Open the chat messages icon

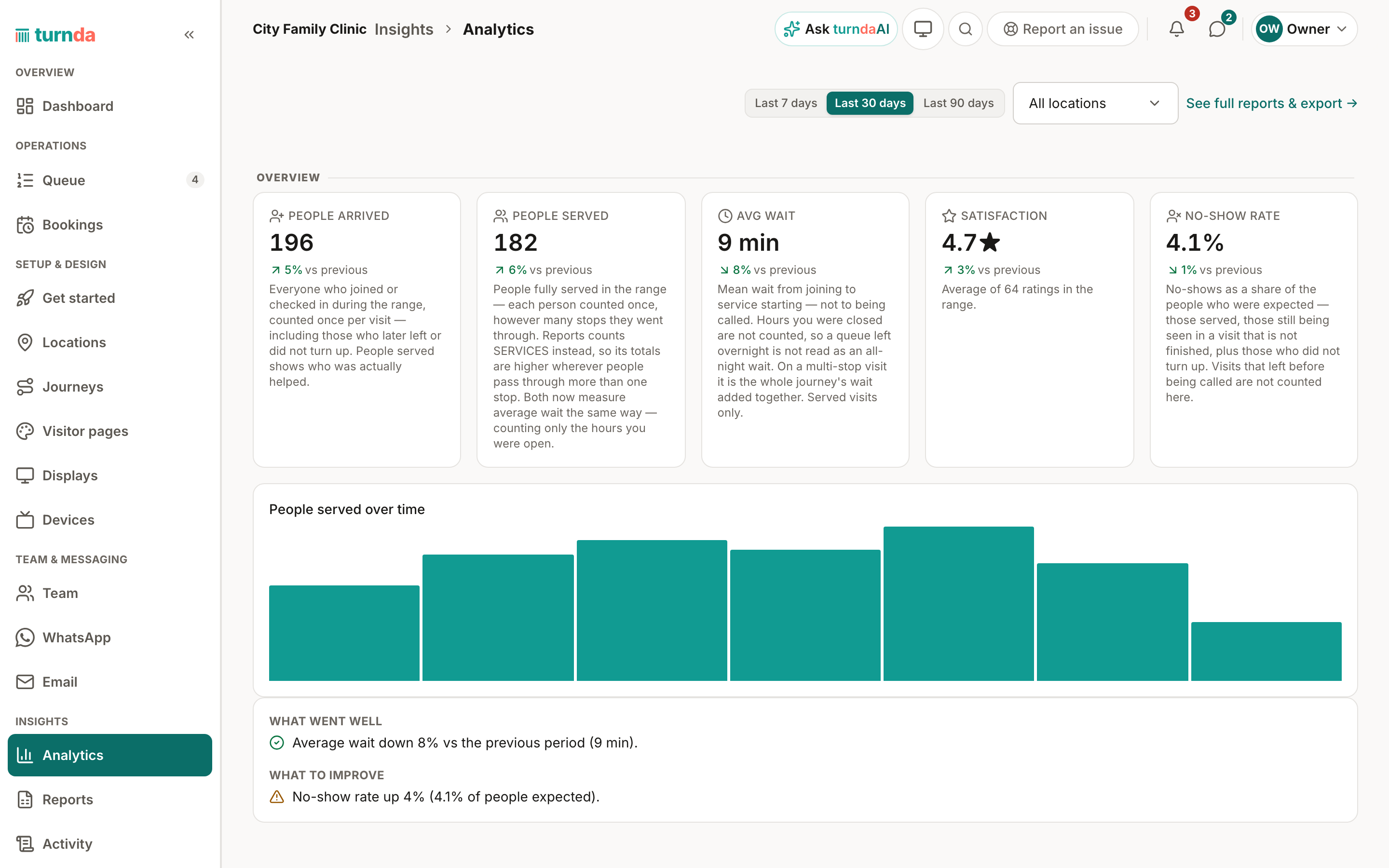(x=1217, y=29)
